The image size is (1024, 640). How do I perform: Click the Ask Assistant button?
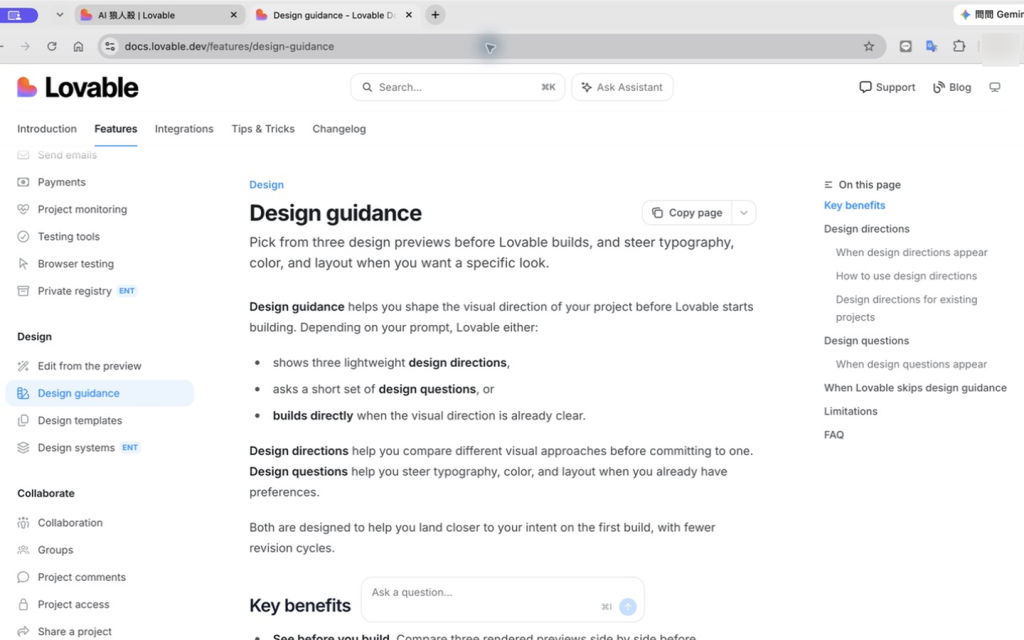click(x=622, y=88)
